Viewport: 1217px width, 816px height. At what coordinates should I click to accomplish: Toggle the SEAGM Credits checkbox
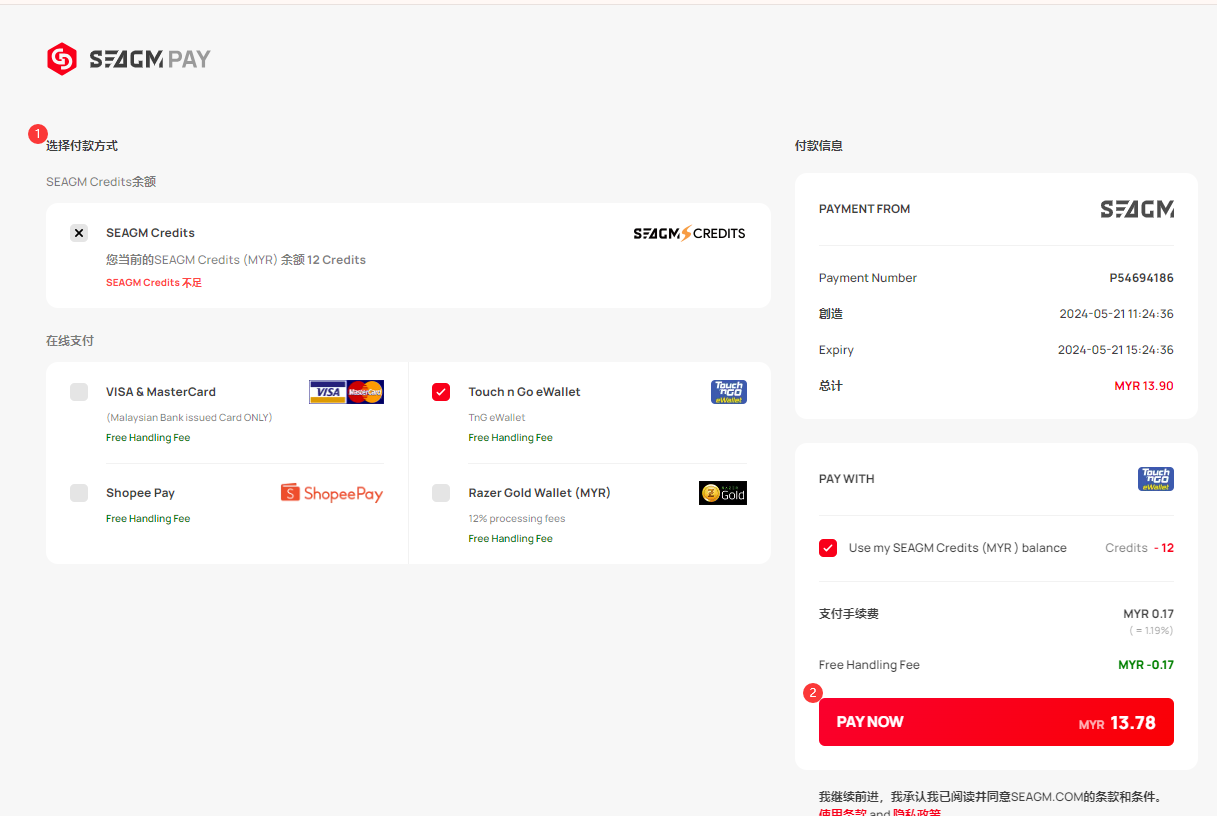coord(79,233)
